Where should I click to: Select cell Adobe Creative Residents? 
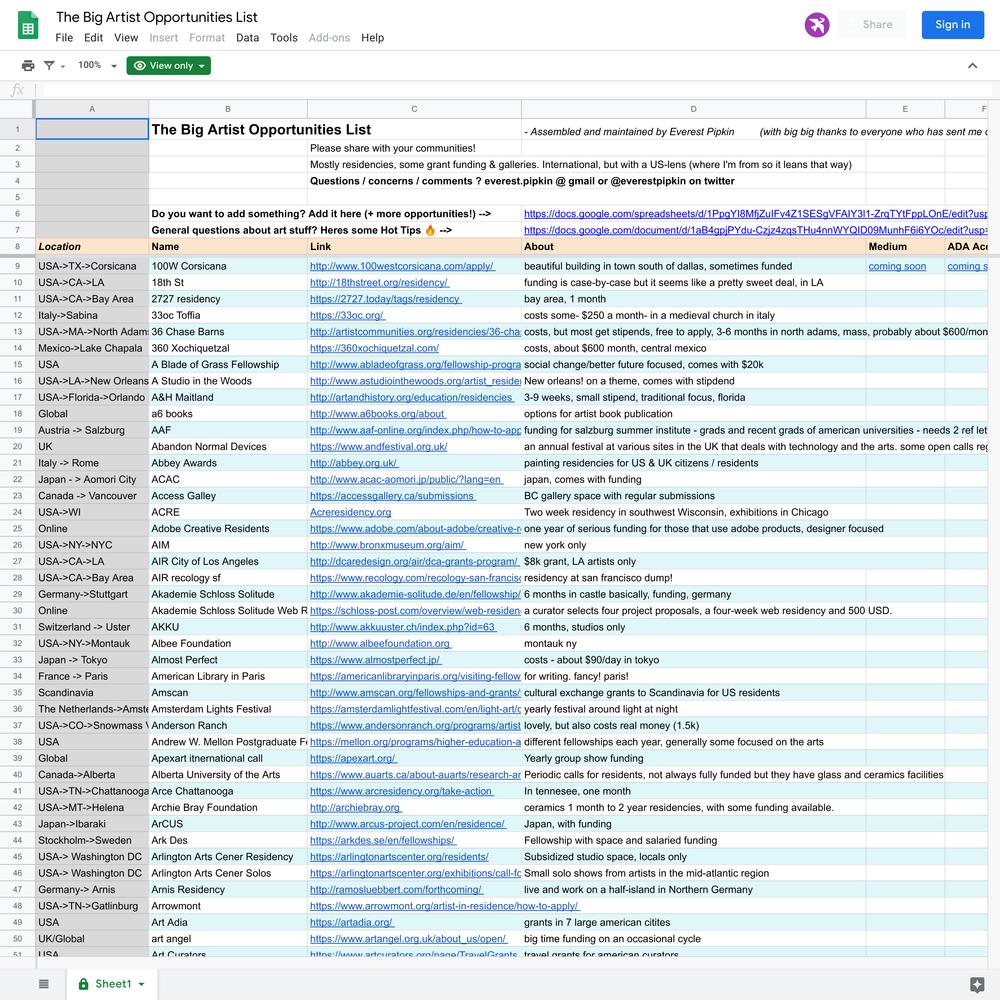point(228,529)
